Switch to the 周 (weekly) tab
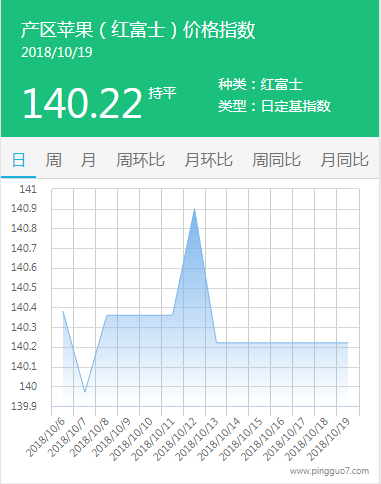The width and height of the screenshot is (381, 484). (x=53, y=160)
